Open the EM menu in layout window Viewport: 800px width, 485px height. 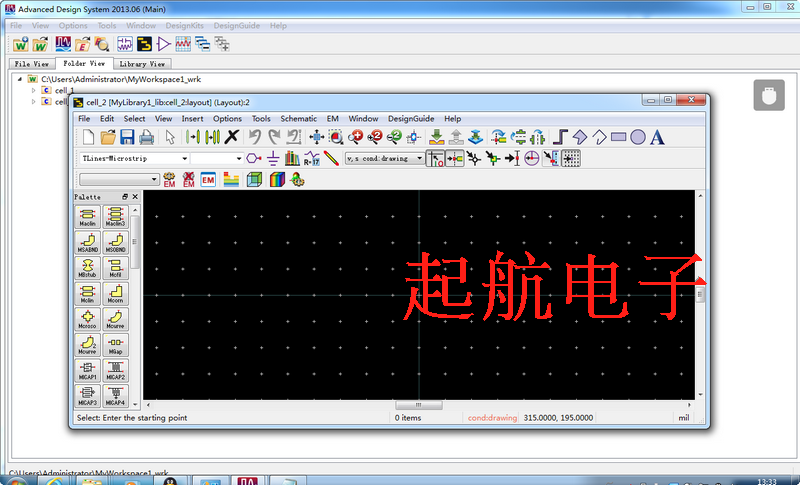tap(333, 118)
